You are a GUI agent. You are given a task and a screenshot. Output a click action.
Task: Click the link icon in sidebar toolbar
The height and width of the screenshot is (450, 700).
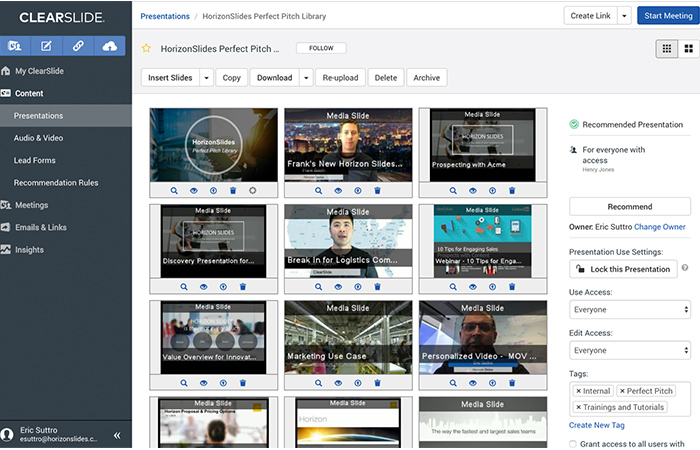click(78, 46)
